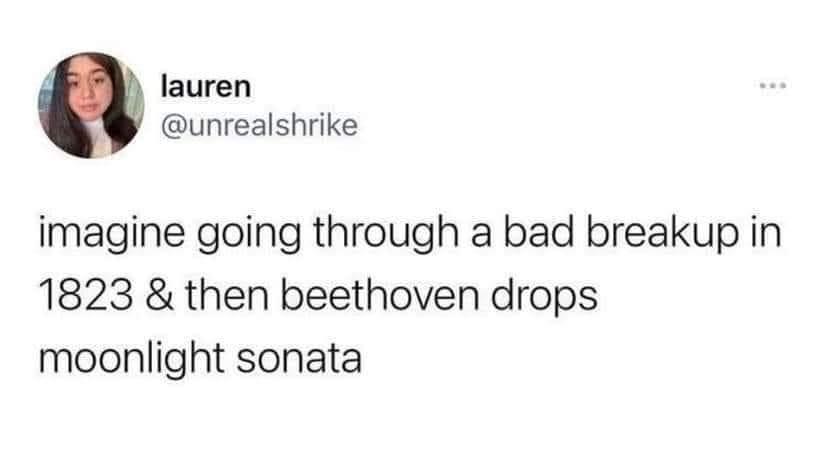Click the letter a before bad
Screen dimensions: 828x469
coord(481,236)
